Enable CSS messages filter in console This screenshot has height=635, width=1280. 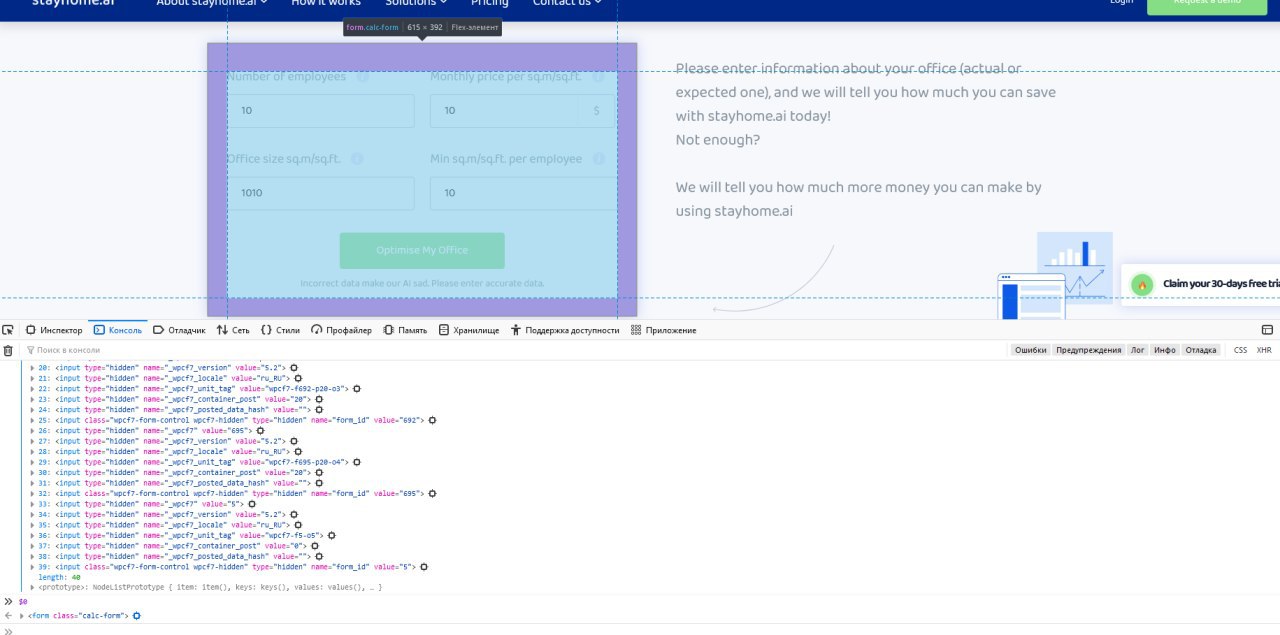point(1240,350)
